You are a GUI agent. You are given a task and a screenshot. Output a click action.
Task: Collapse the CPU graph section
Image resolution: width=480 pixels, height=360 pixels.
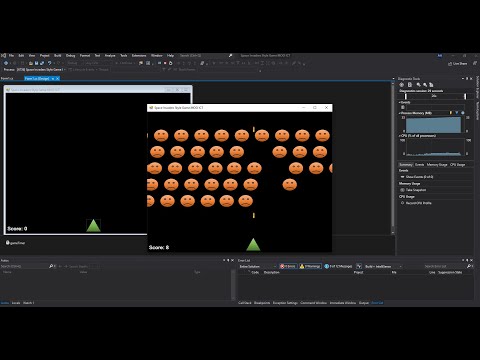click(400, 136)
